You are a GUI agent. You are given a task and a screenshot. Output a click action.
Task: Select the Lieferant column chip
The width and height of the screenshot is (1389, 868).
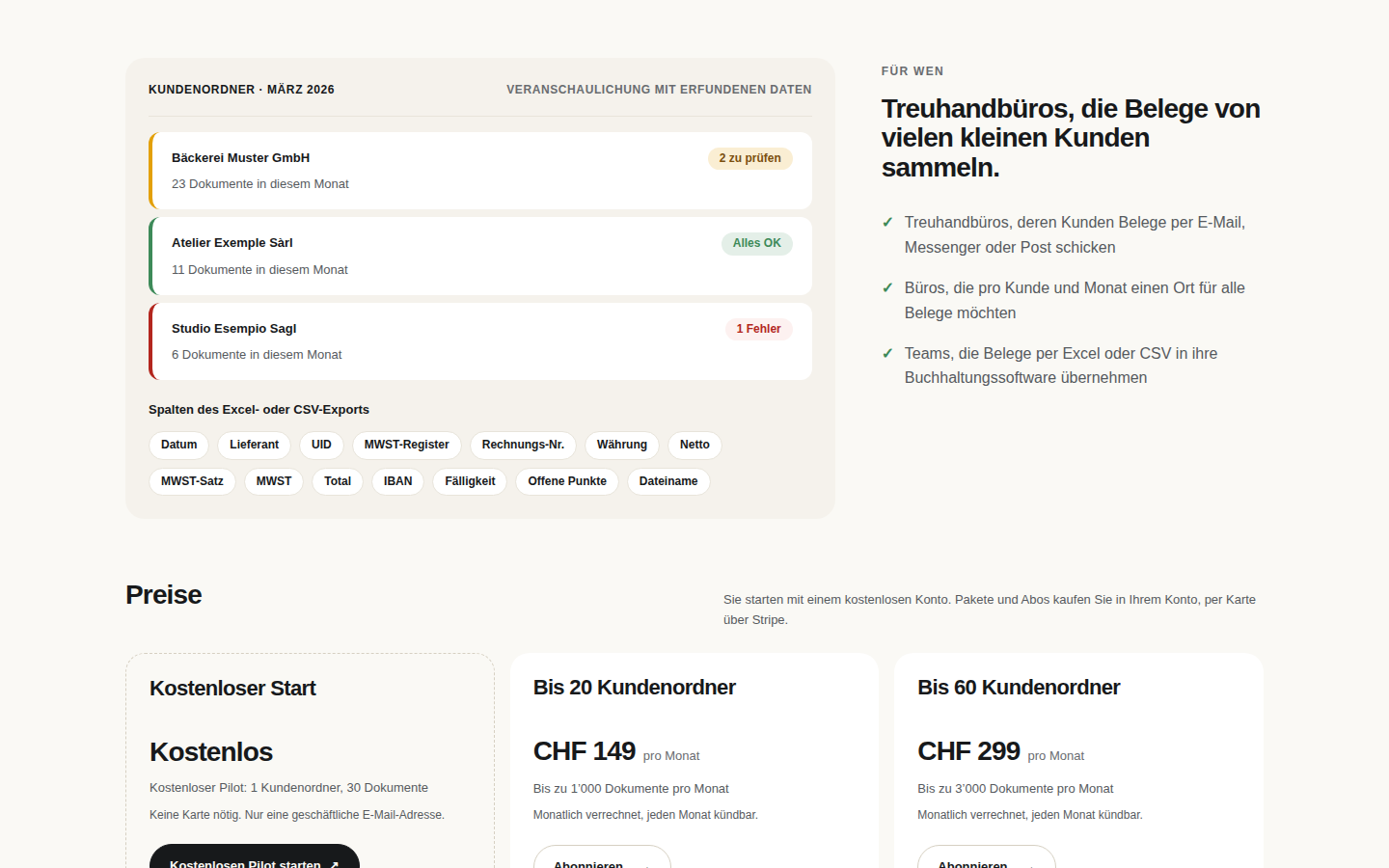[254, 445]
